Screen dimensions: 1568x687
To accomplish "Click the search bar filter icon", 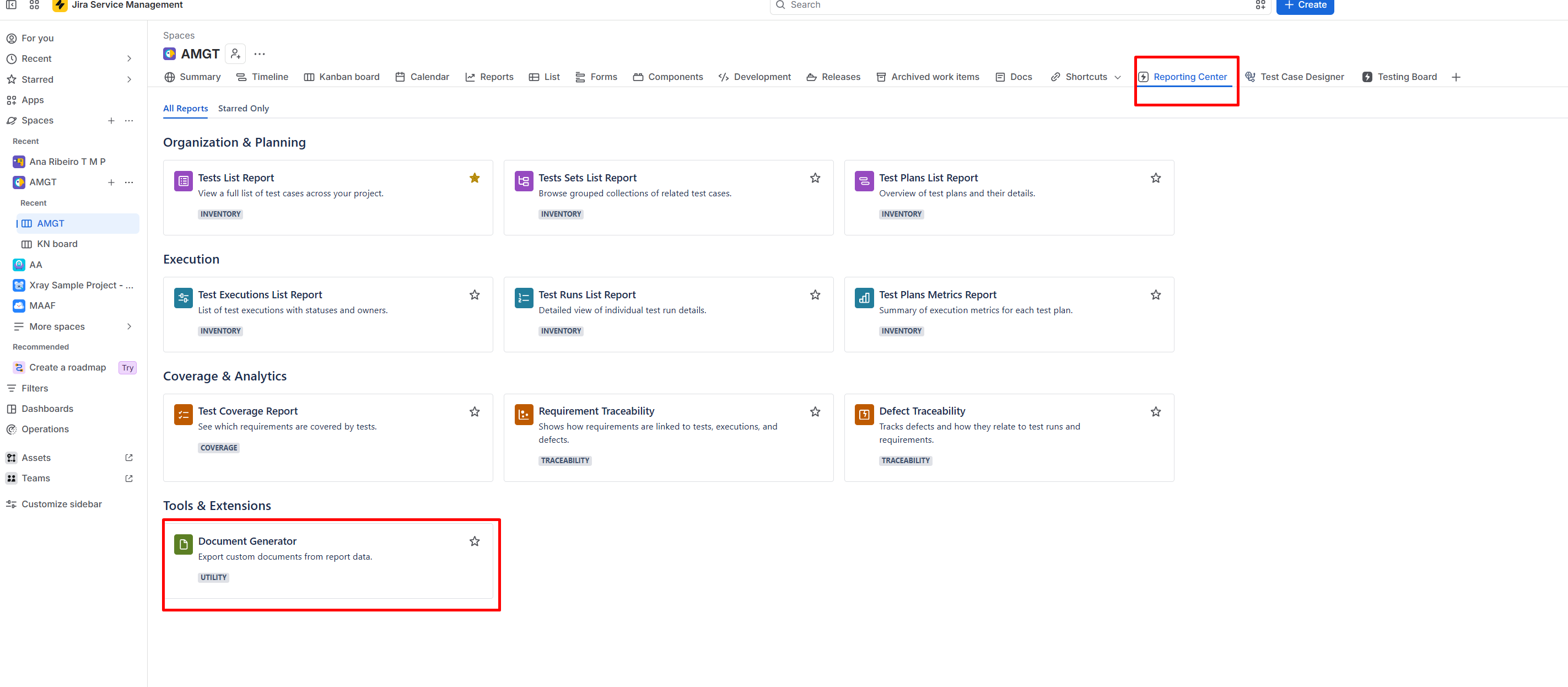I will 1260,5.
